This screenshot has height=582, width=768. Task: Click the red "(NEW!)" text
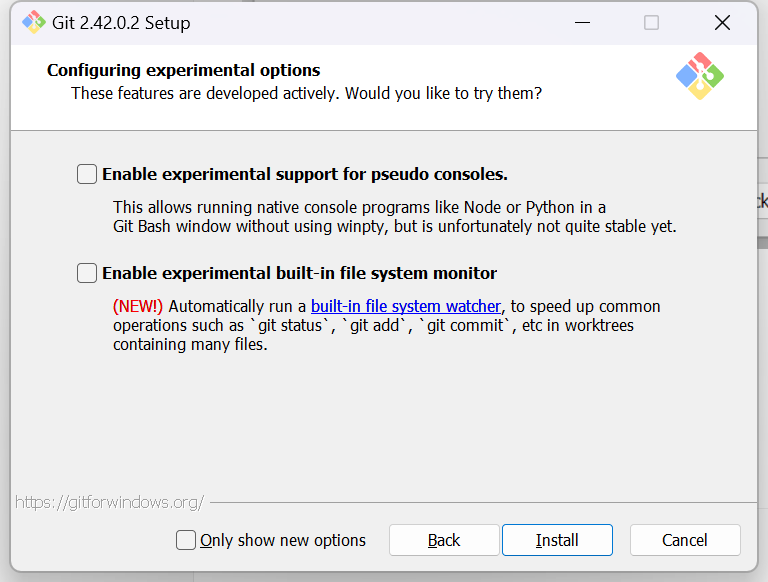click(138, 306)
